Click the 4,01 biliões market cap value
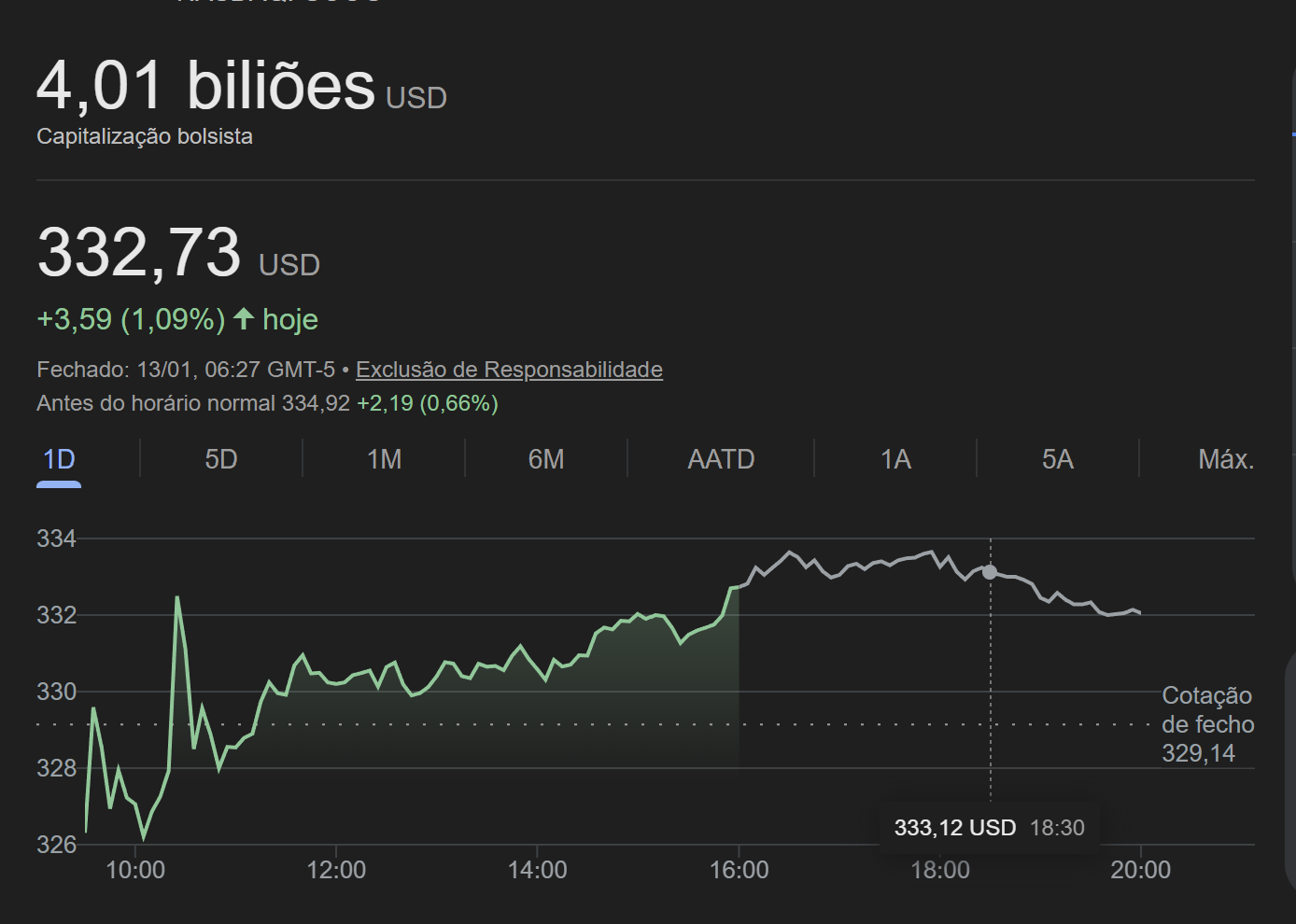1296x924 pixels. point(205,86)
